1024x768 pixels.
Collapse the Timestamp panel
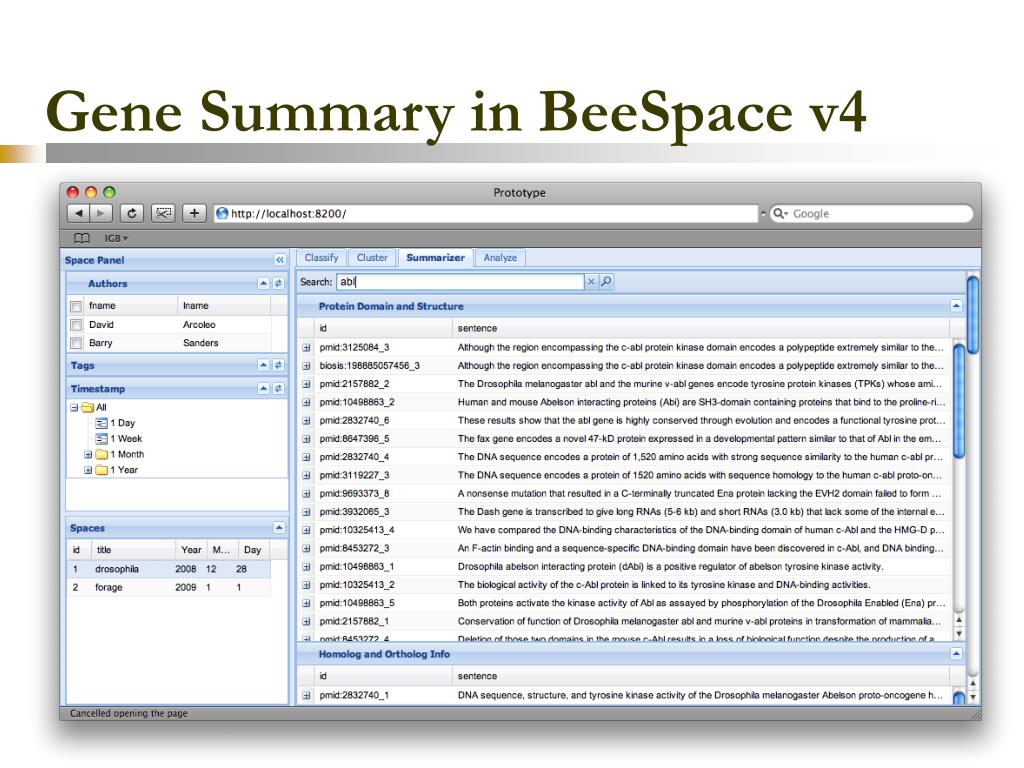click(263, 389)
